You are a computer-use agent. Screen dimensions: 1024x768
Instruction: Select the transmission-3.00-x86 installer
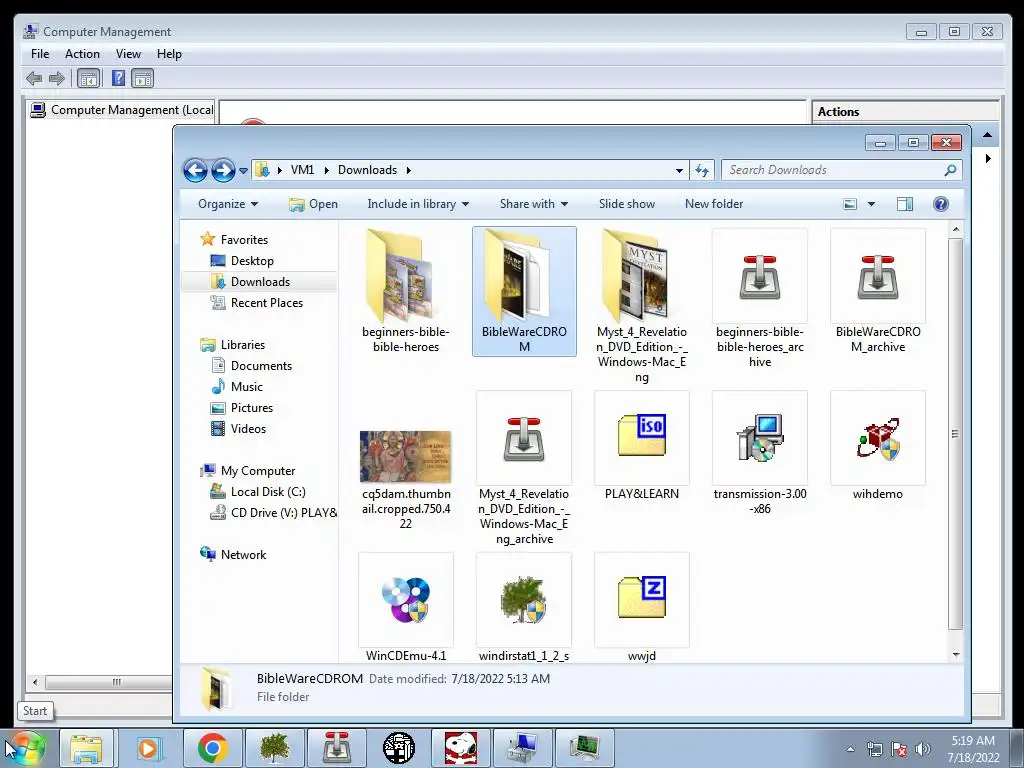tap(760, 453)
